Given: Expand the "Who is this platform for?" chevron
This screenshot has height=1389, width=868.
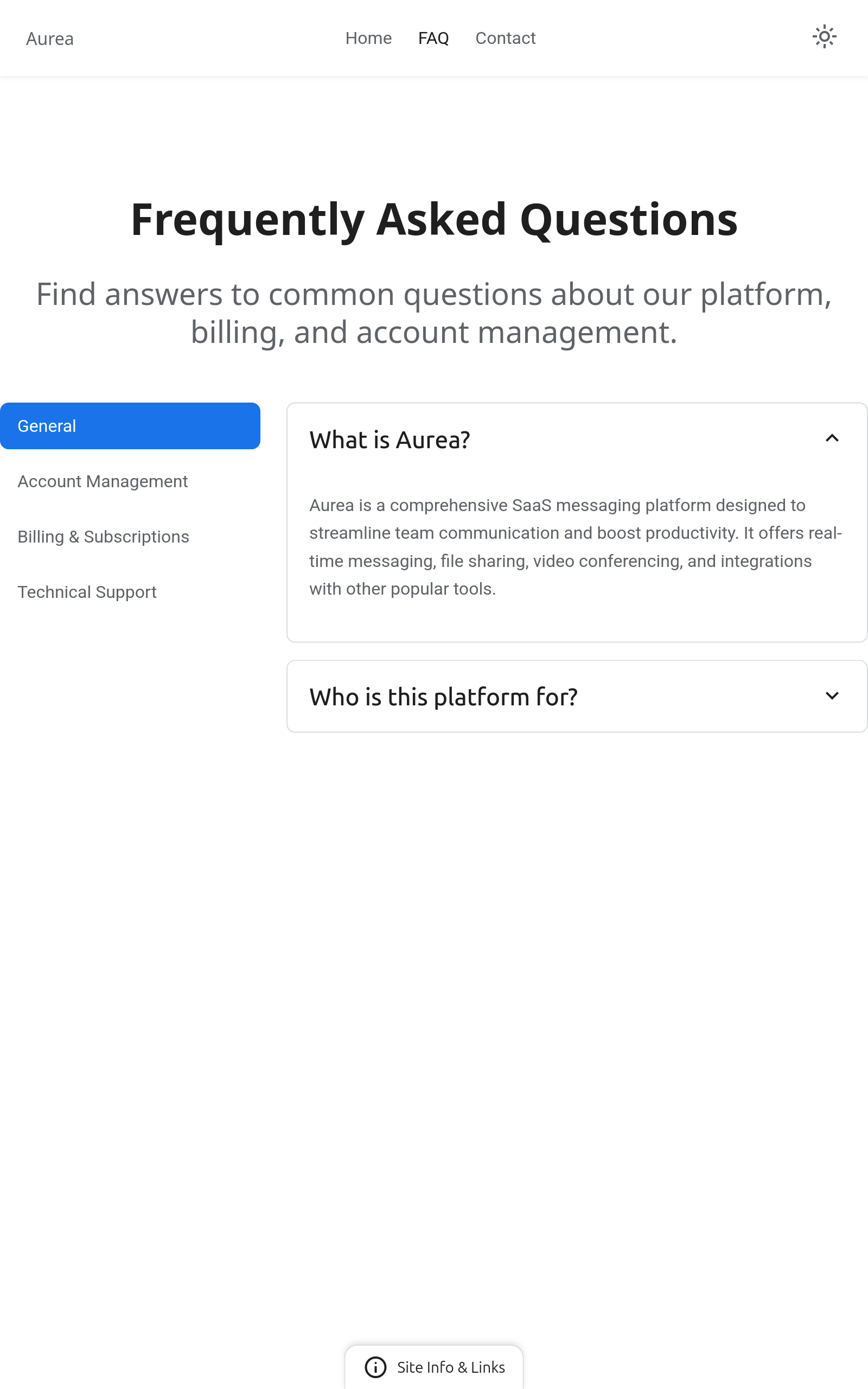Looking at the screenshot, I should [x=831, y=696].
